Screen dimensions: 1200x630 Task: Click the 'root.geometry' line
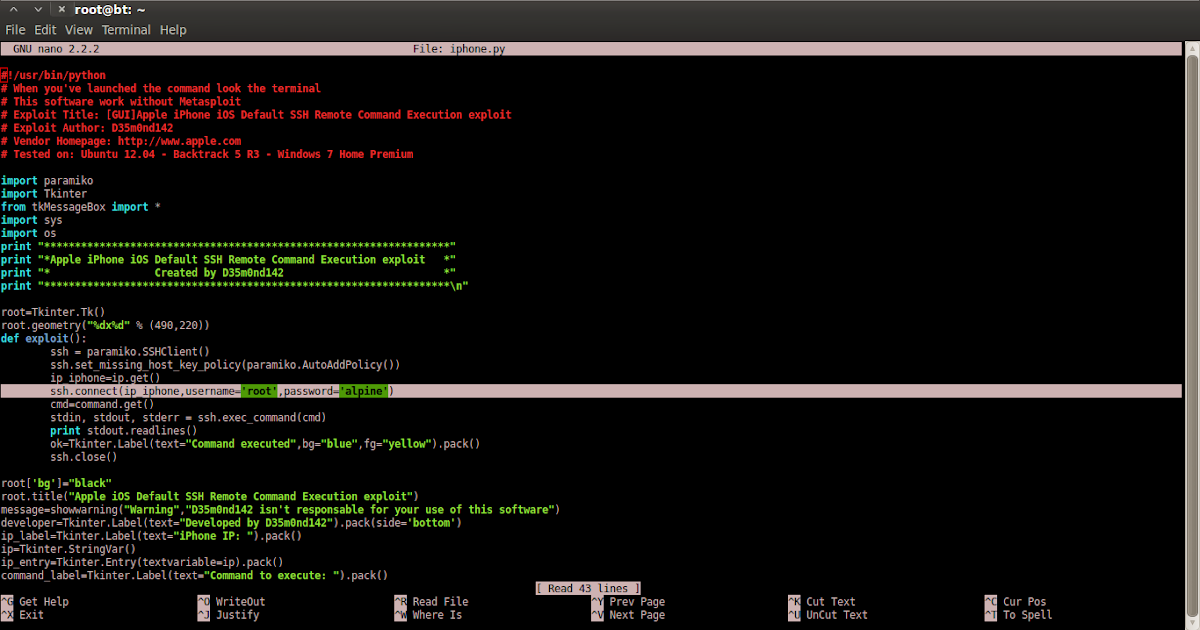(x=105, y=325)
